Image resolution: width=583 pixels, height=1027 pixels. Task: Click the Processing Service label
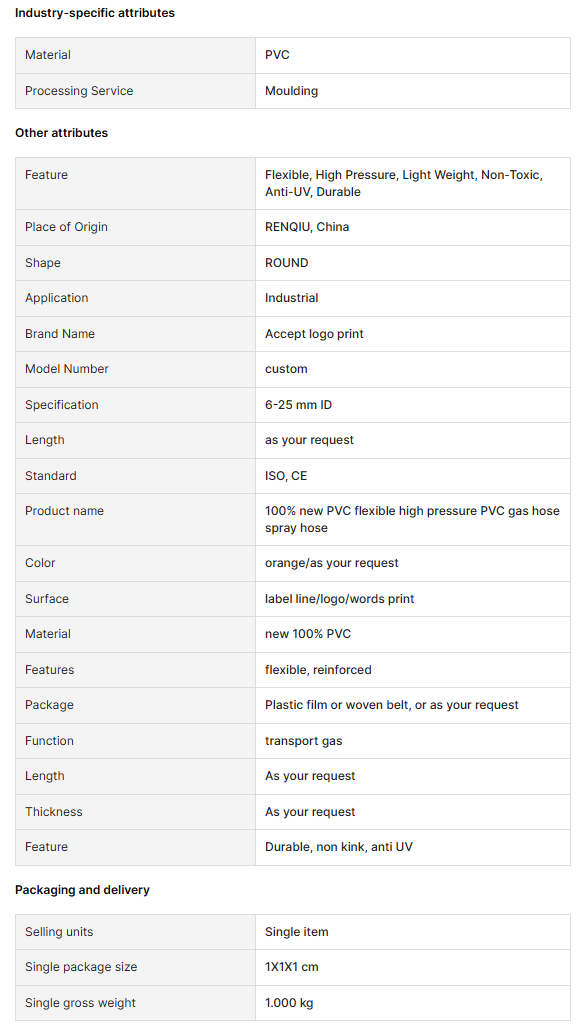click(79, 91)
